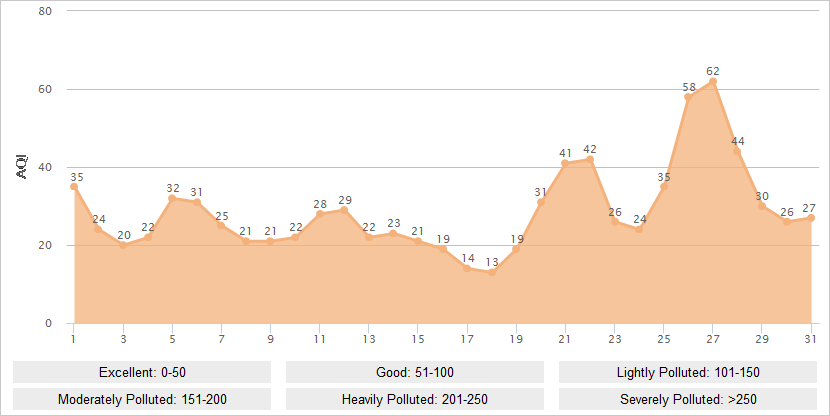Select the 'Good: 51-100' legend box
The image size is (830, 416).
pos(414,372)
